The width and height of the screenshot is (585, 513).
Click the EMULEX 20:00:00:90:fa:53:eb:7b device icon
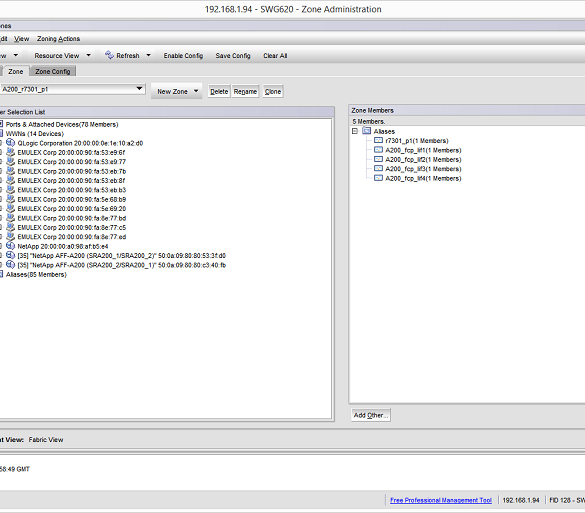click(x=11, y=171)
